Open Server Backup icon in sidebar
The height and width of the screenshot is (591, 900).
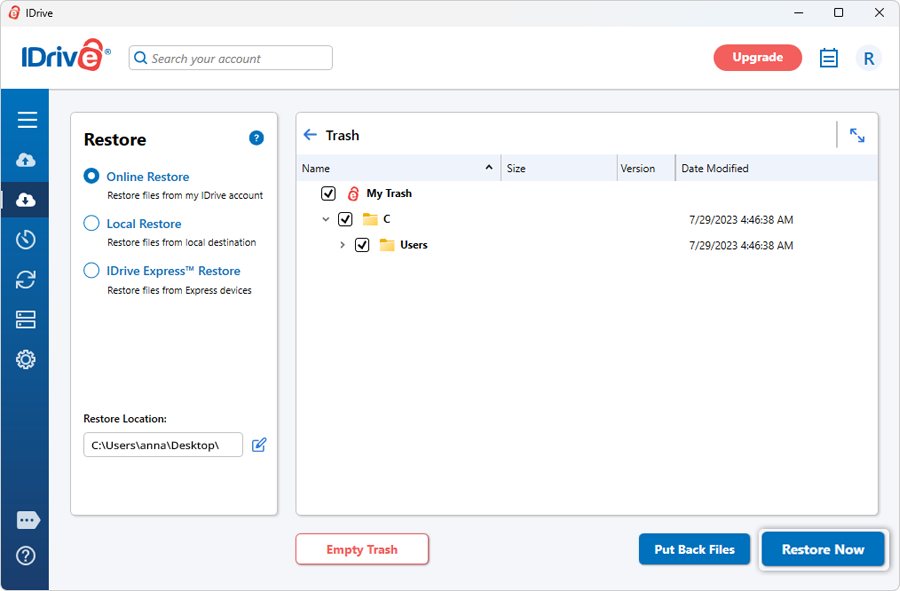coord(27,320)
